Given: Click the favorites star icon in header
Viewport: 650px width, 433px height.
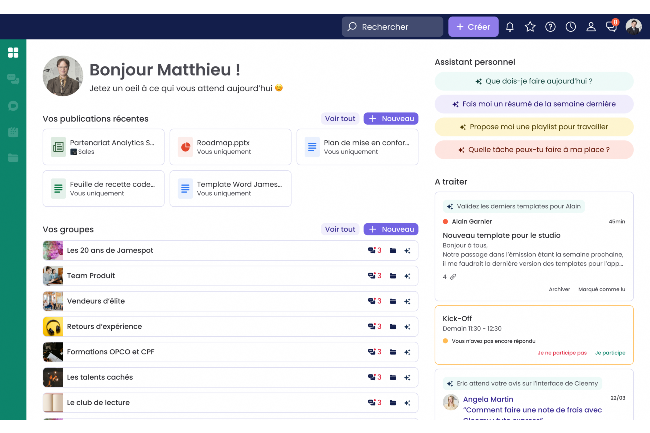Looking at the screenshot, I should pyautogui.click(x=530, y=27).
